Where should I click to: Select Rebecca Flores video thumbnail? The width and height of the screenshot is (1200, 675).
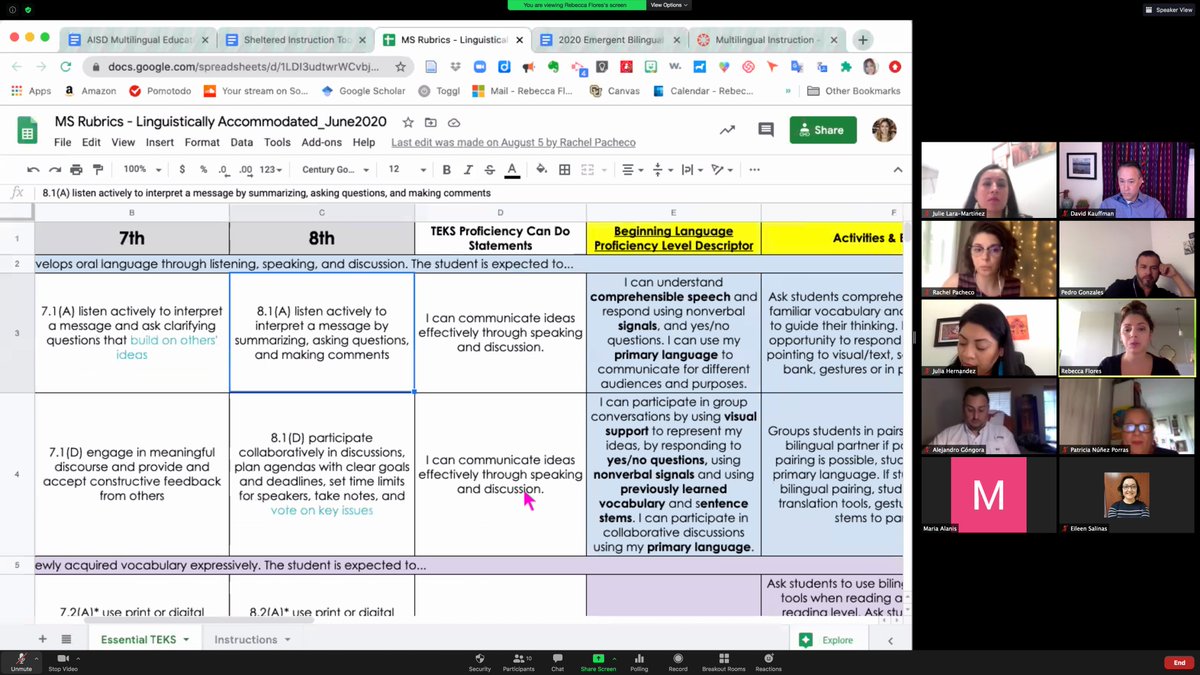tap(1126, 339)
